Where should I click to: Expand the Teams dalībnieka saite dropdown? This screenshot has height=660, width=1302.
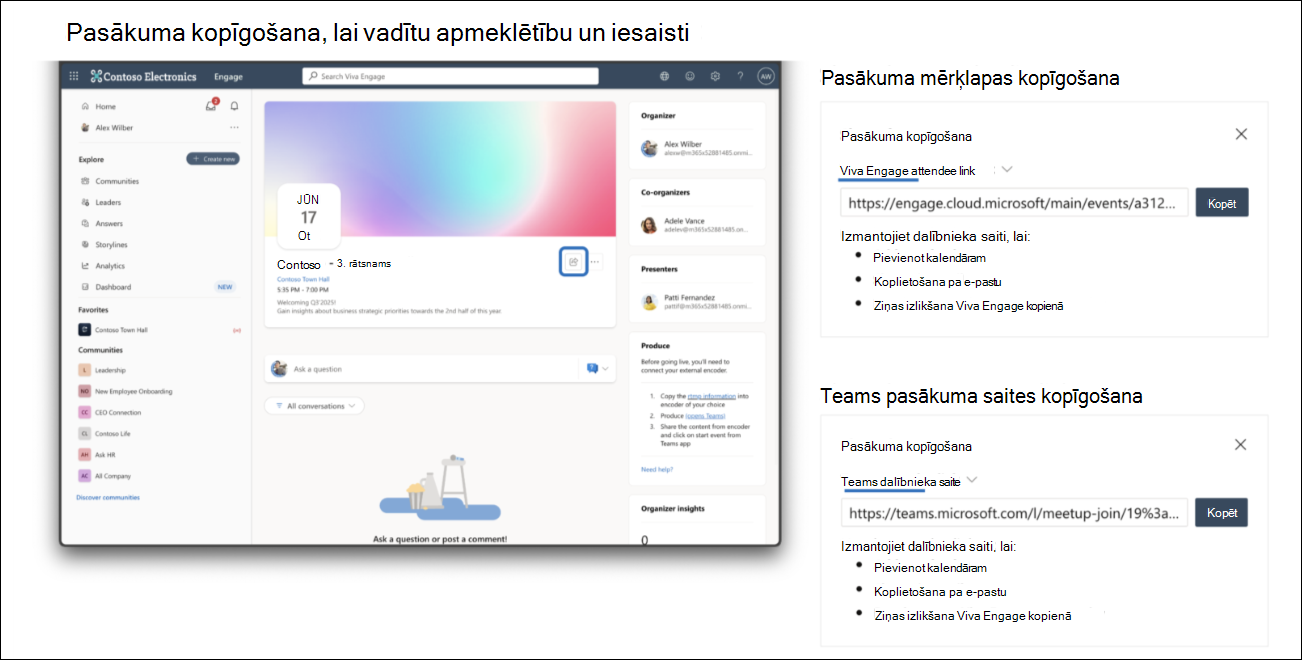point(972,481)
